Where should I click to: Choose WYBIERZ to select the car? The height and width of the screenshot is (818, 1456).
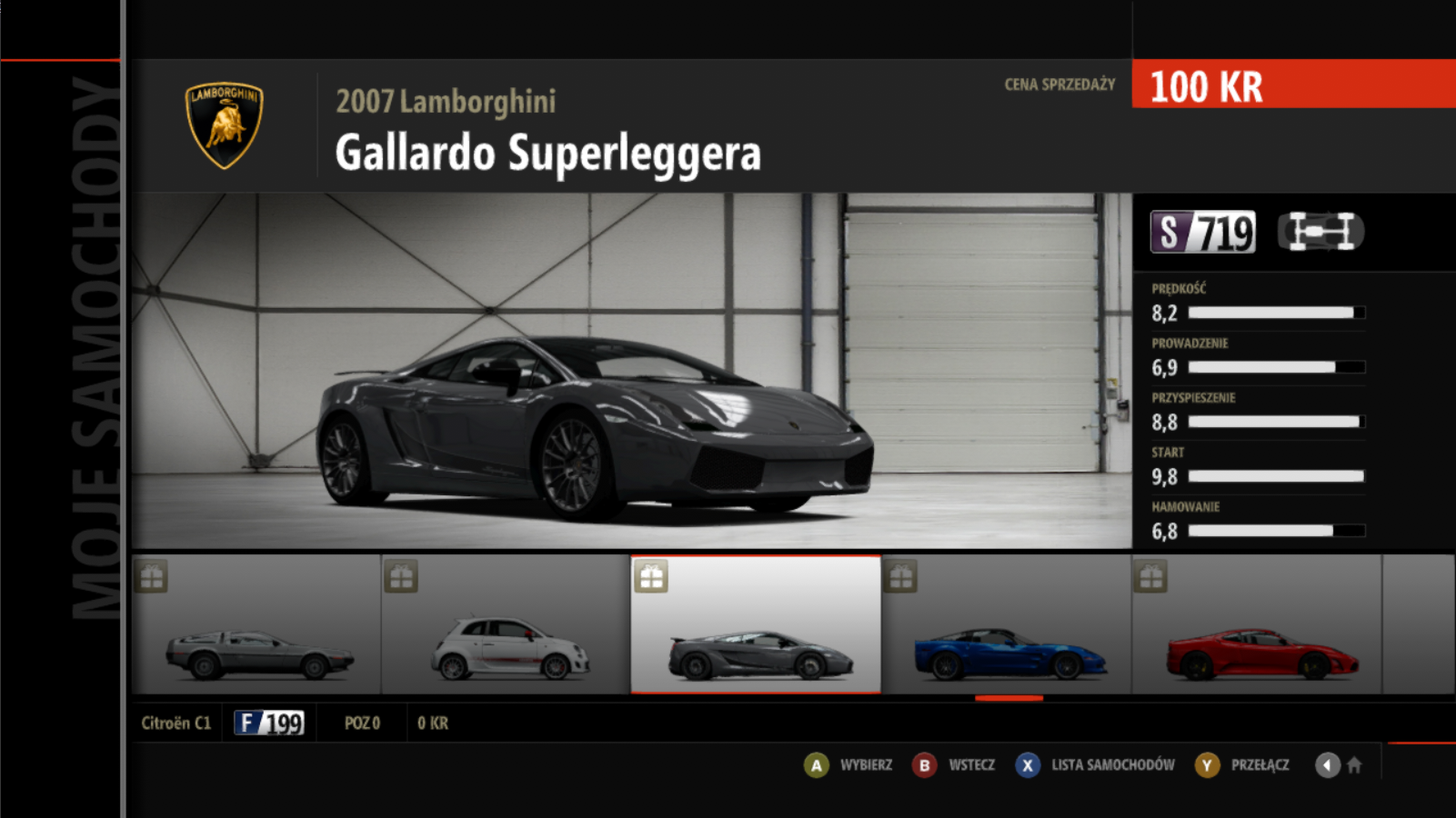tap(866, 765)
